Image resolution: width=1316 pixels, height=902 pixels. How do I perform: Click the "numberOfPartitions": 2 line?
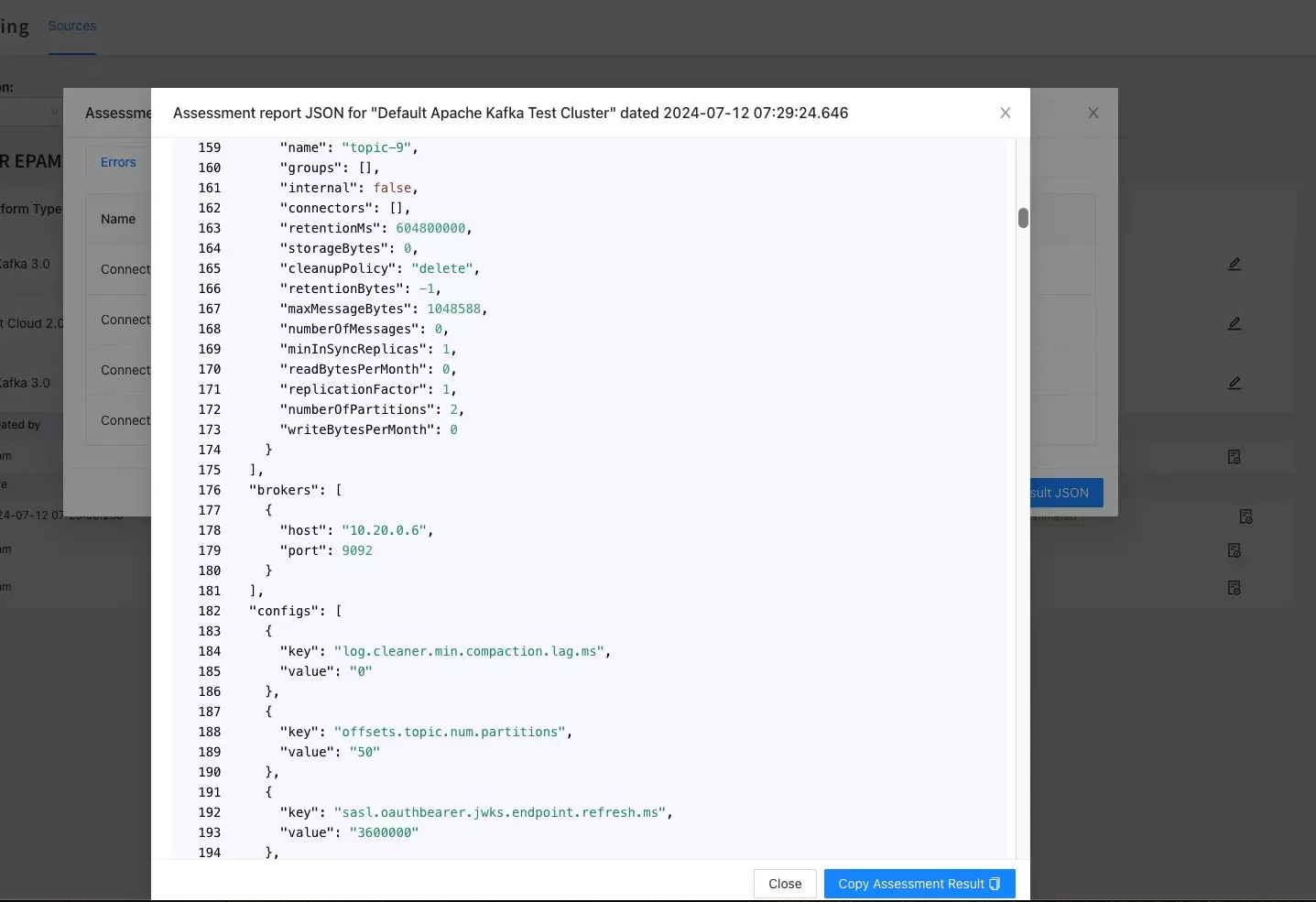[372, 409]
